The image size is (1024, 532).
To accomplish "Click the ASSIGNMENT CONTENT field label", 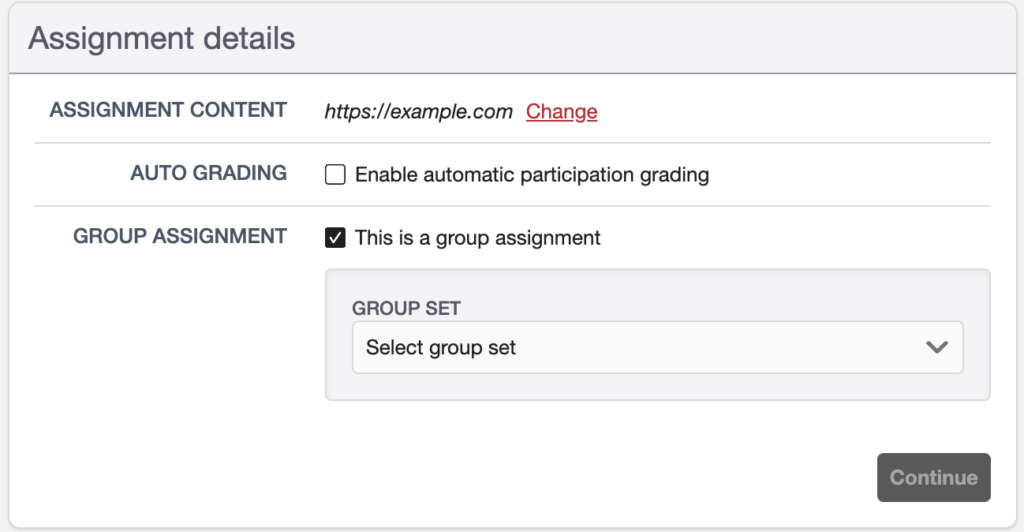I will click(x=168, y=110).
